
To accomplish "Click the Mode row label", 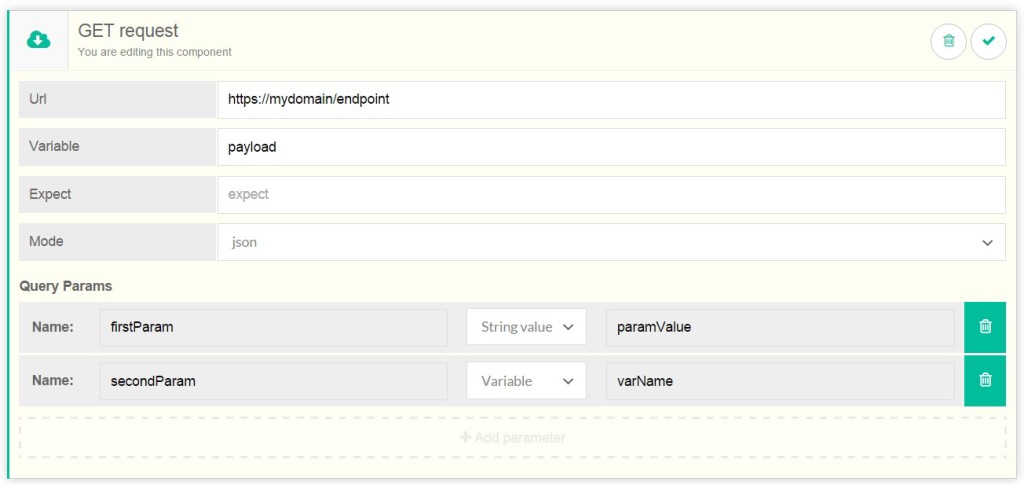I will [47, 242].
